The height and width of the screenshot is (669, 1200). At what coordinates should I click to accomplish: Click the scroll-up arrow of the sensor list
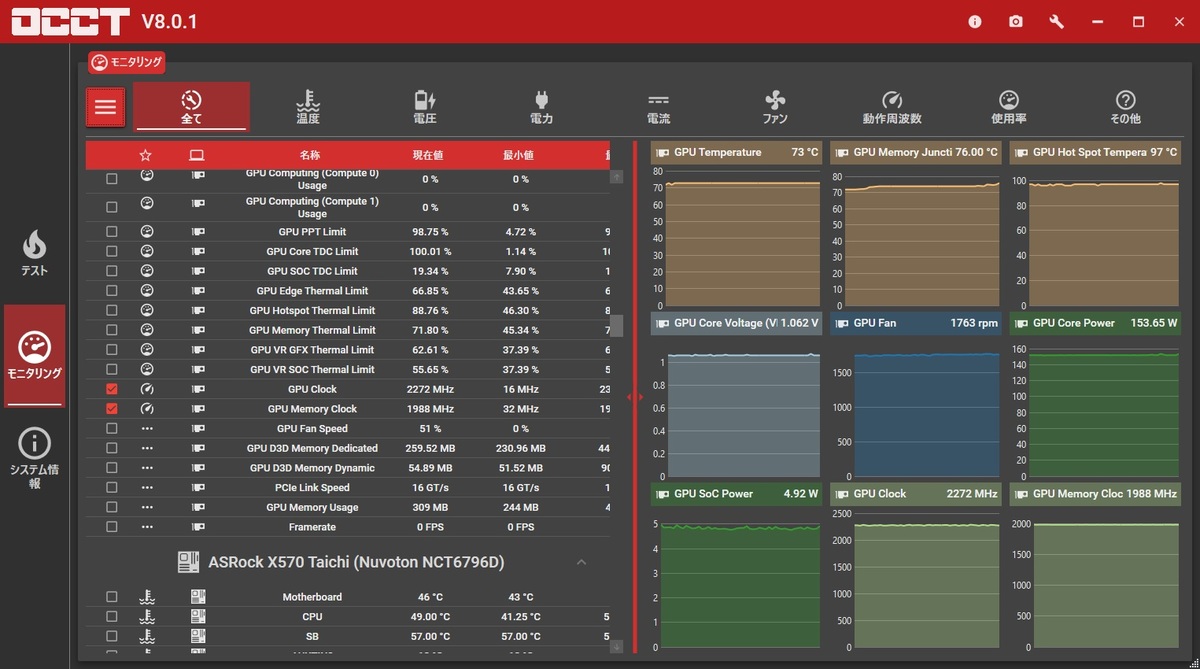coord(616,177)
